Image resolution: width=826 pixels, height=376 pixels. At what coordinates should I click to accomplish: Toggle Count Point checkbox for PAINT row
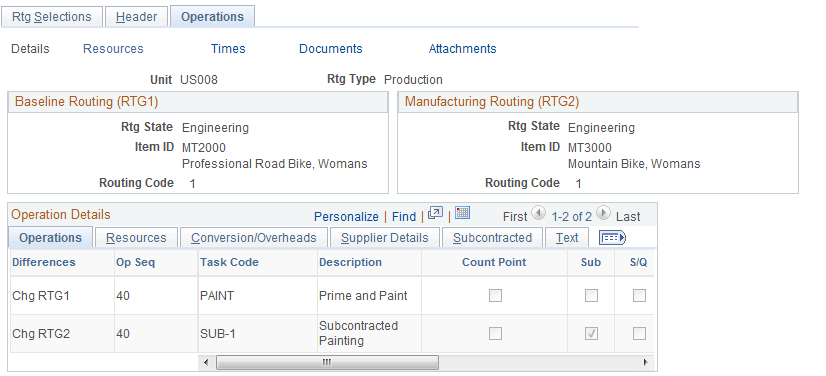tap(495, 296)
